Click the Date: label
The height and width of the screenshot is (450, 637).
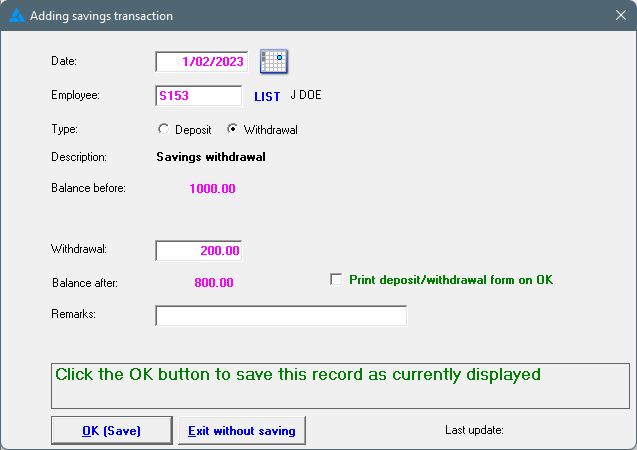[64, 61]
